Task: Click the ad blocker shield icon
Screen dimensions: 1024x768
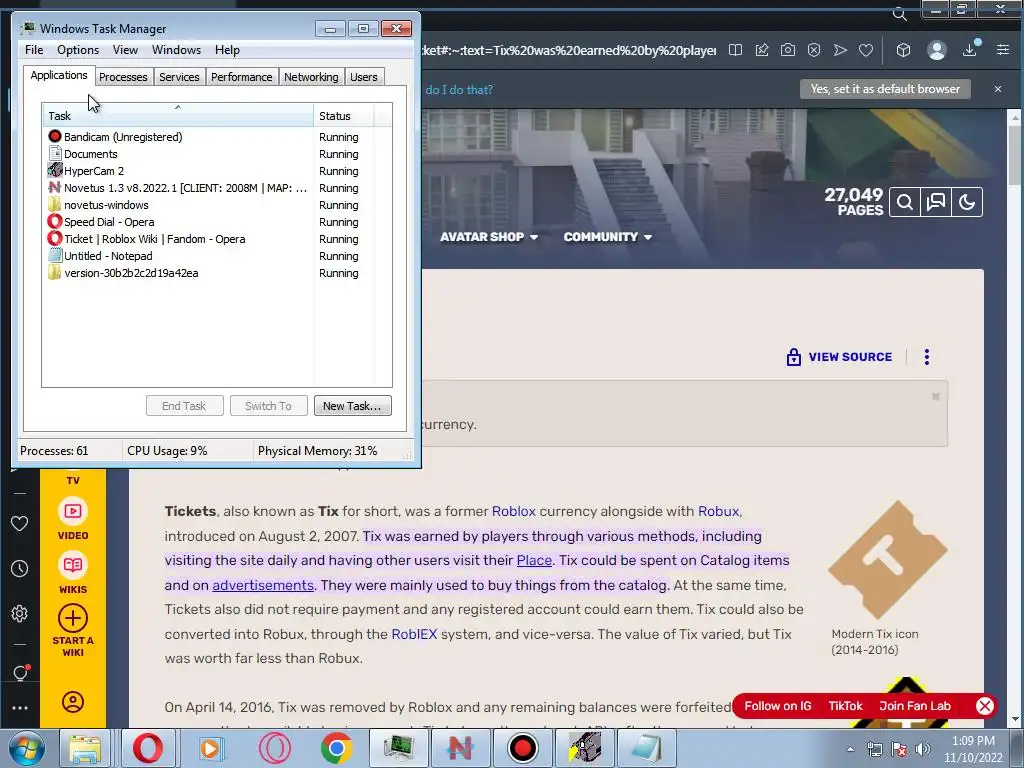Action: (x=814, y=50)
